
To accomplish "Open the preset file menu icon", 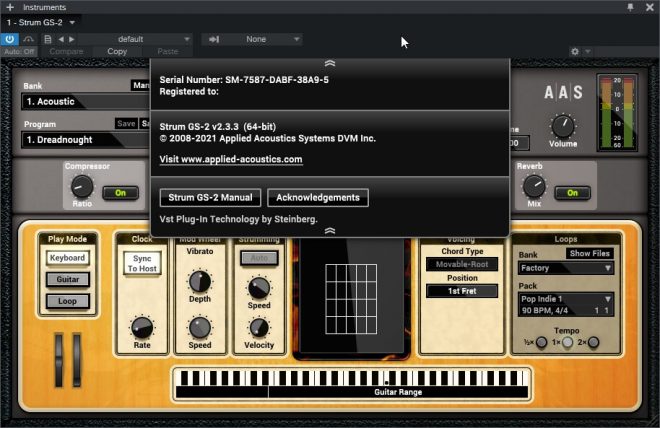I will point(48,39).
